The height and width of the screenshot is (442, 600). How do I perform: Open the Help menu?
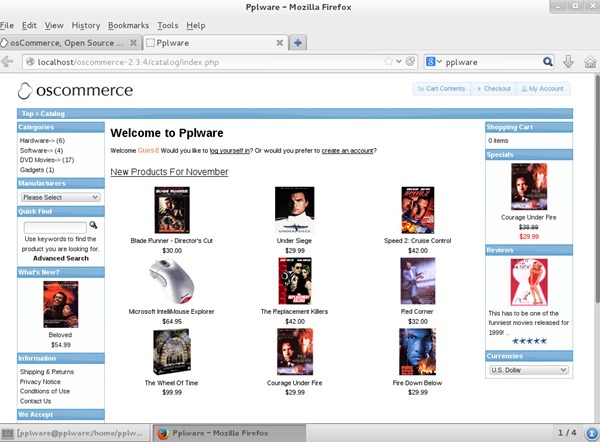tap(196, 25)
